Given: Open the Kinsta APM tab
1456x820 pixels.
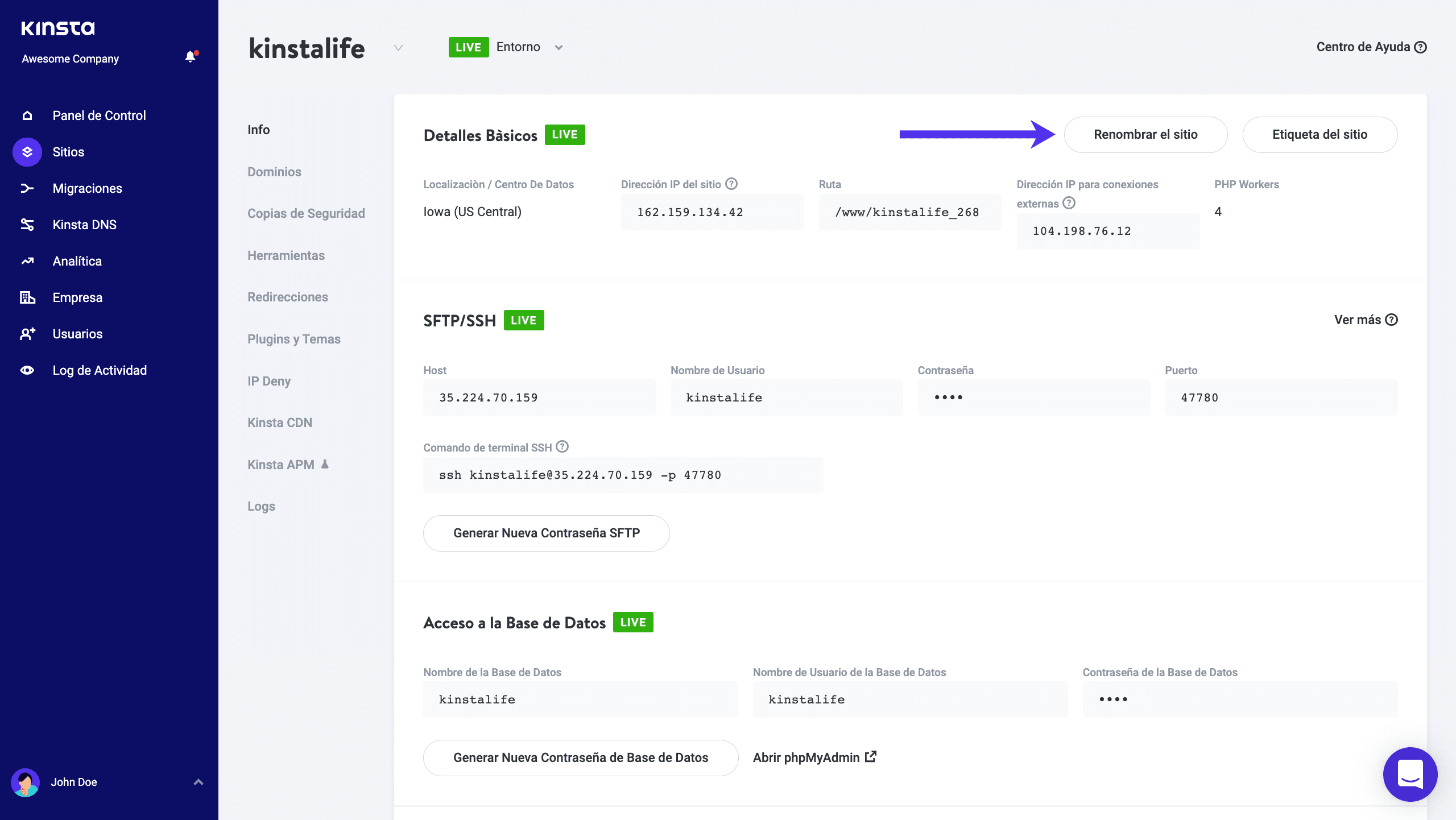Looking at the screenshot, I should pos(281,465).
